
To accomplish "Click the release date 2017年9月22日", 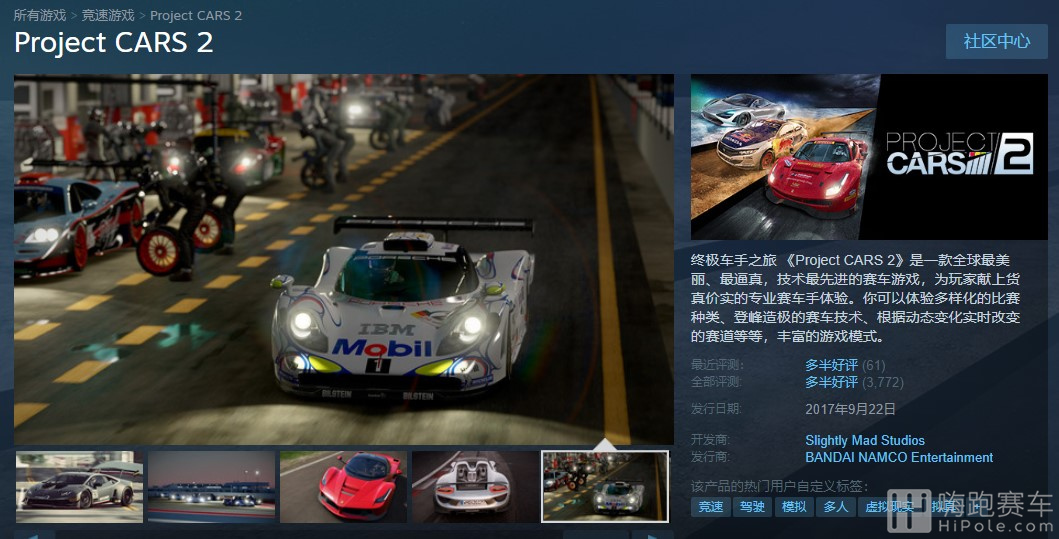I will click(x=850, y=409).
